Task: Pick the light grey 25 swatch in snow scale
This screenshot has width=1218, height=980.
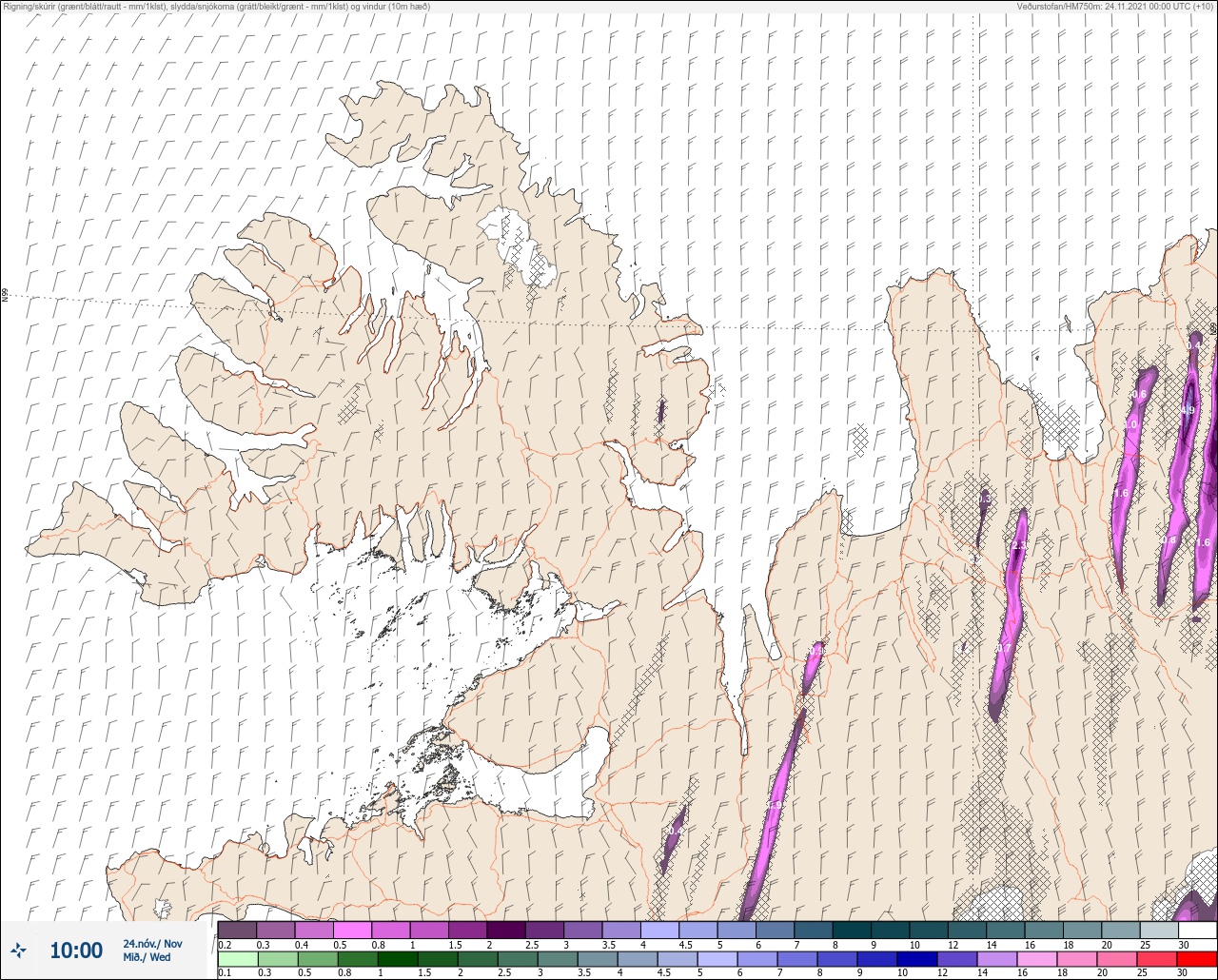Action: click(x=1159, y=930)
